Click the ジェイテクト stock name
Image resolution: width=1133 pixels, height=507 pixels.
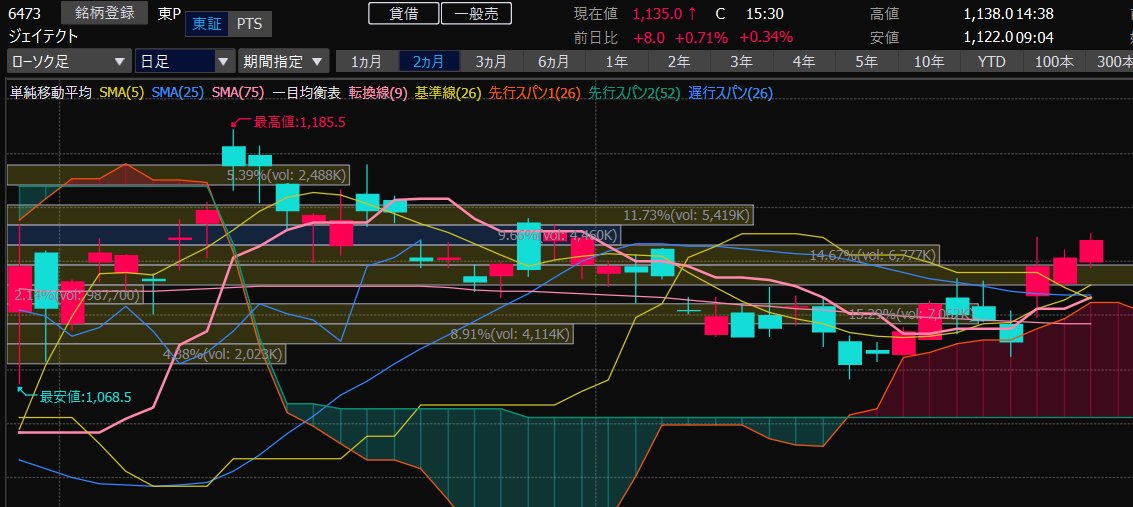point(43,36)
